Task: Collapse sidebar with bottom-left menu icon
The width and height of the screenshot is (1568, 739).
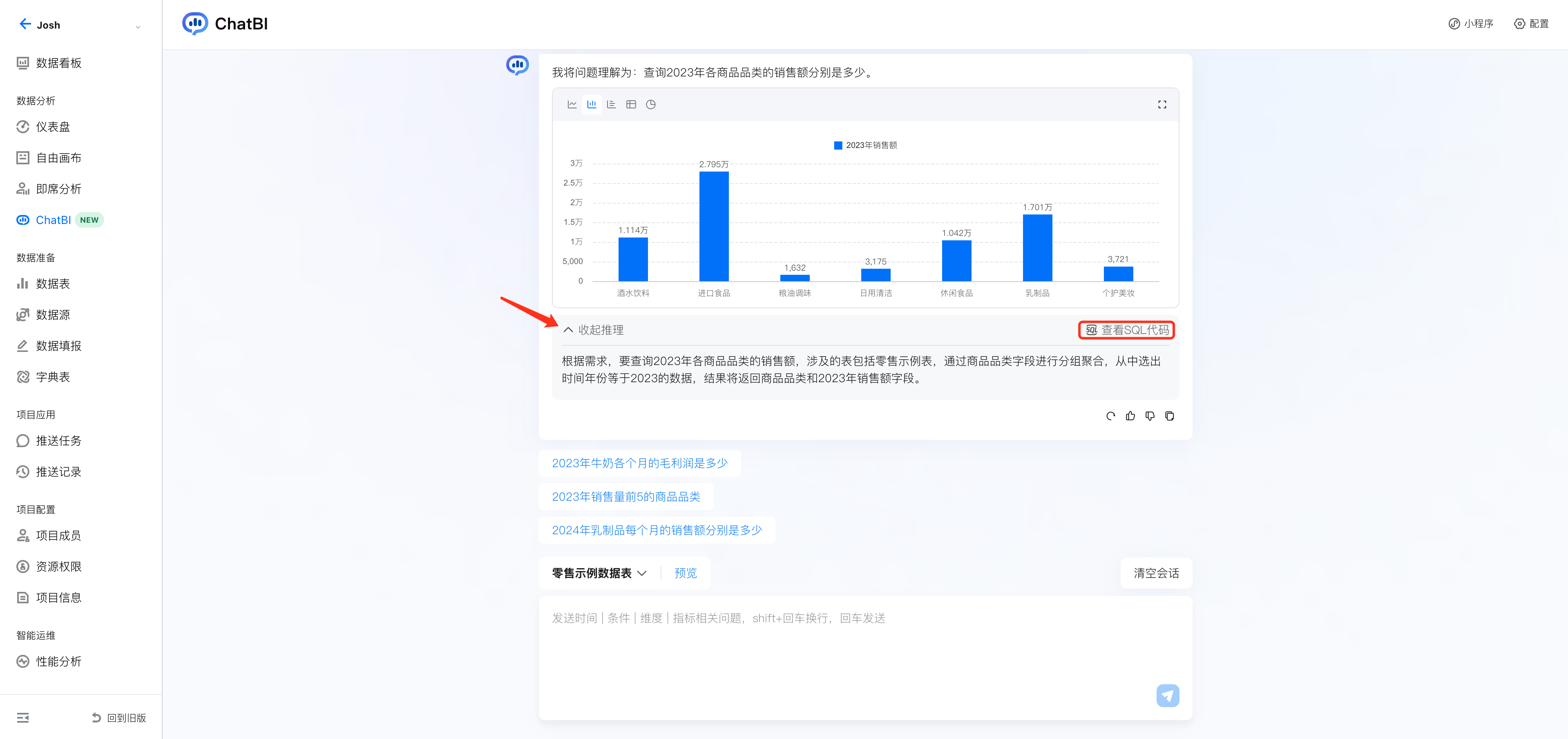Action: click(x=22, y=718)
